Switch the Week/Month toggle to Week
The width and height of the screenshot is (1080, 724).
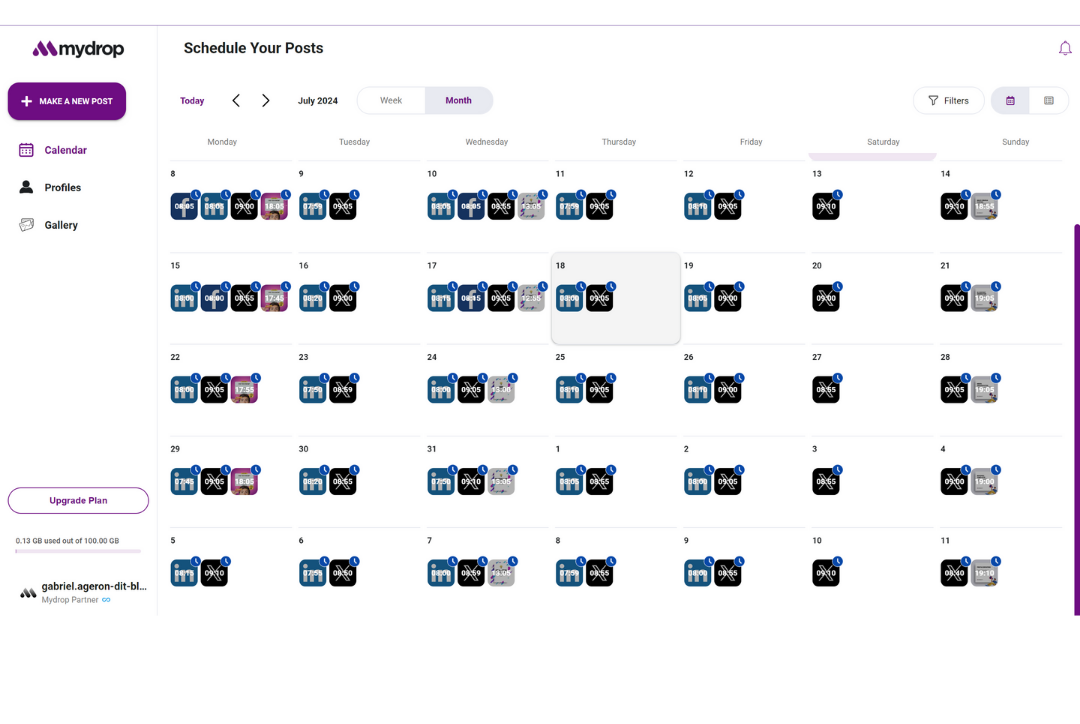[391, 100]
